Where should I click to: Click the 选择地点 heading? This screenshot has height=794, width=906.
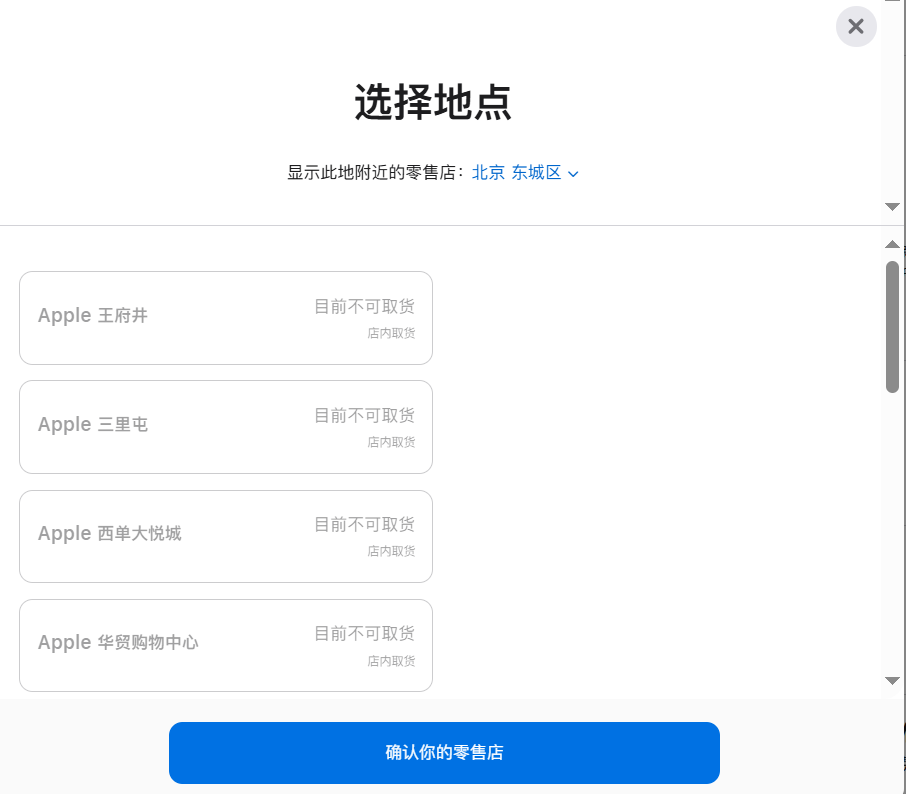coord(433,103)
